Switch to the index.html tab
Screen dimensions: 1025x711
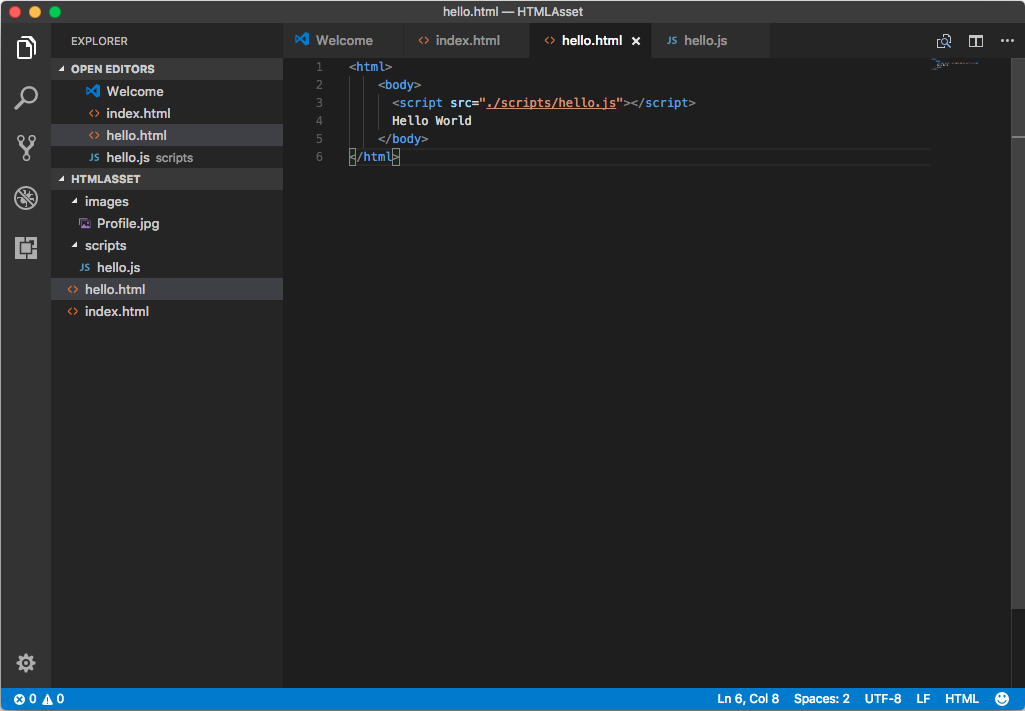tap(467, 41)
